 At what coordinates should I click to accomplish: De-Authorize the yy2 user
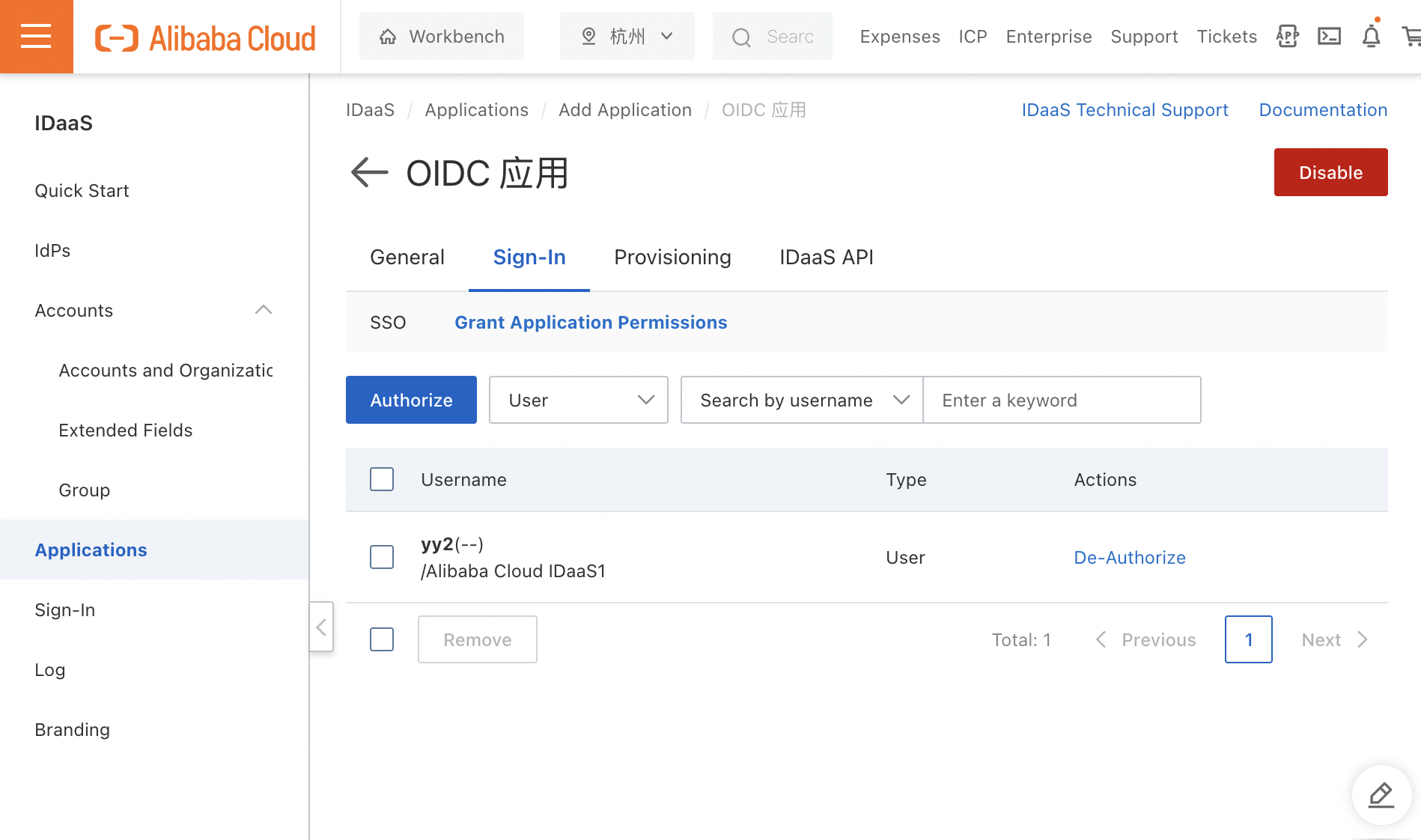(x=1129, y=557)
